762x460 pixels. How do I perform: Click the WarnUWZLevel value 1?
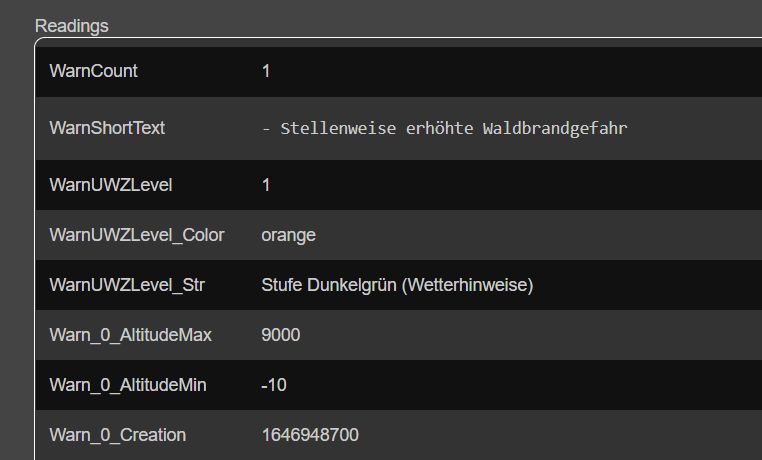[266, 185]
